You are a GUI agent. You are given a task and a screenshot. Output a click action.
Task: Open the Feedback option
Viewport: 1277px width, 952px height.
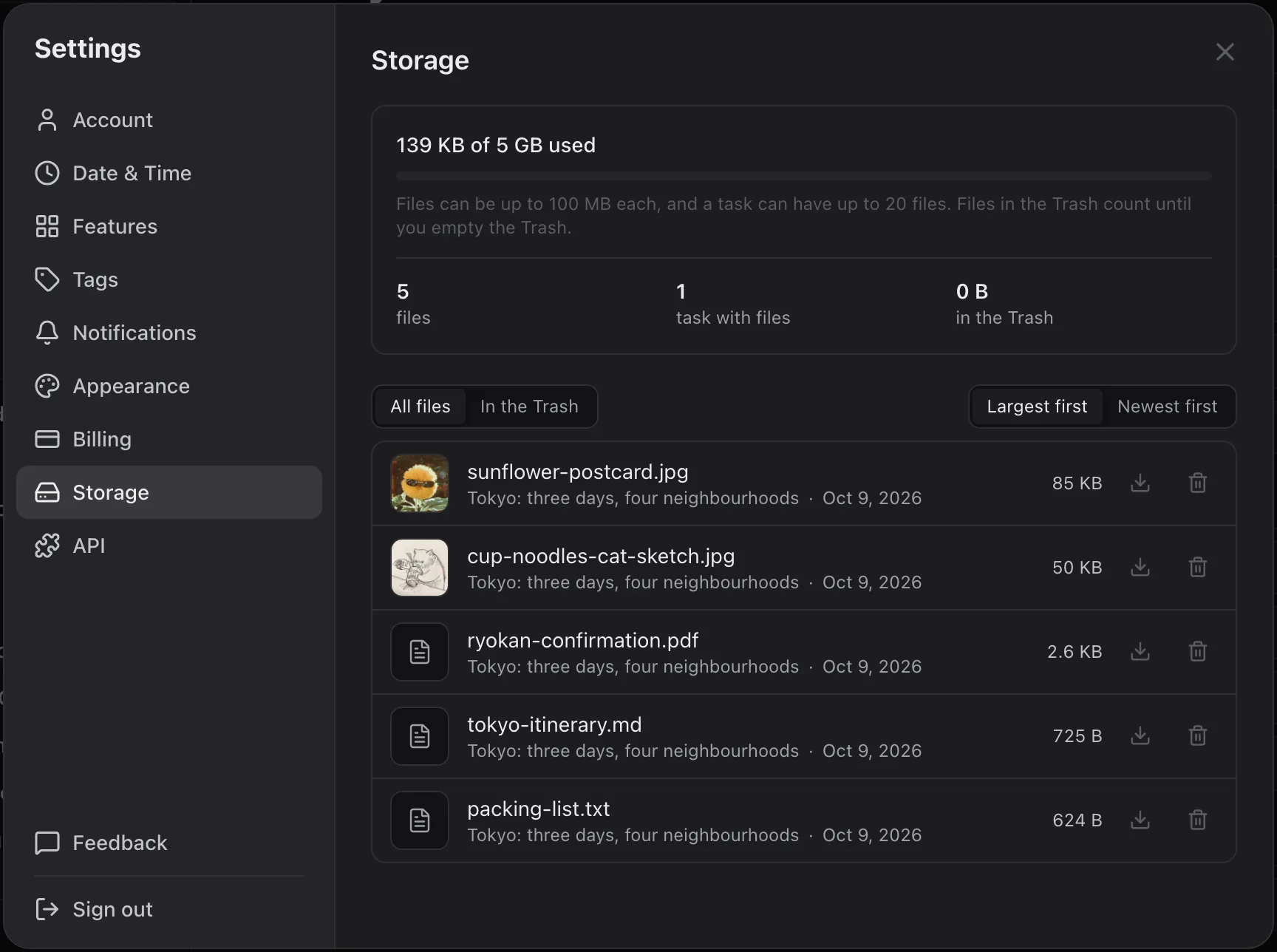click(x=169, y=843)
